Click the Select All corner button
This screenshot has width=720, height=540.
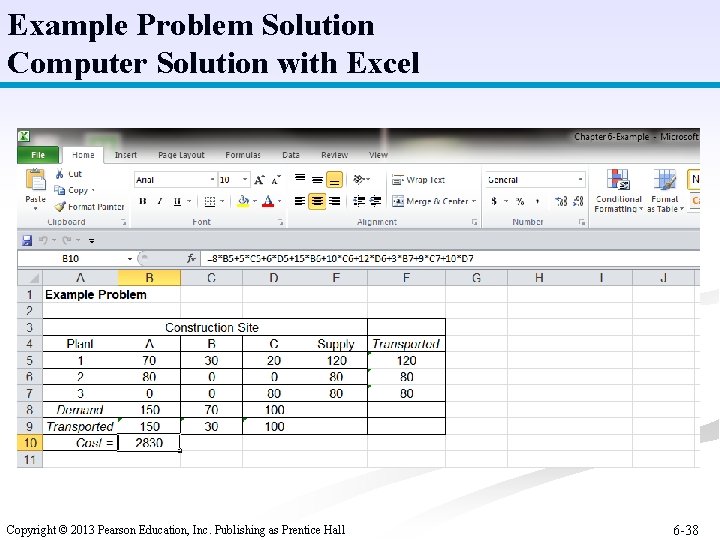(30, 278)
